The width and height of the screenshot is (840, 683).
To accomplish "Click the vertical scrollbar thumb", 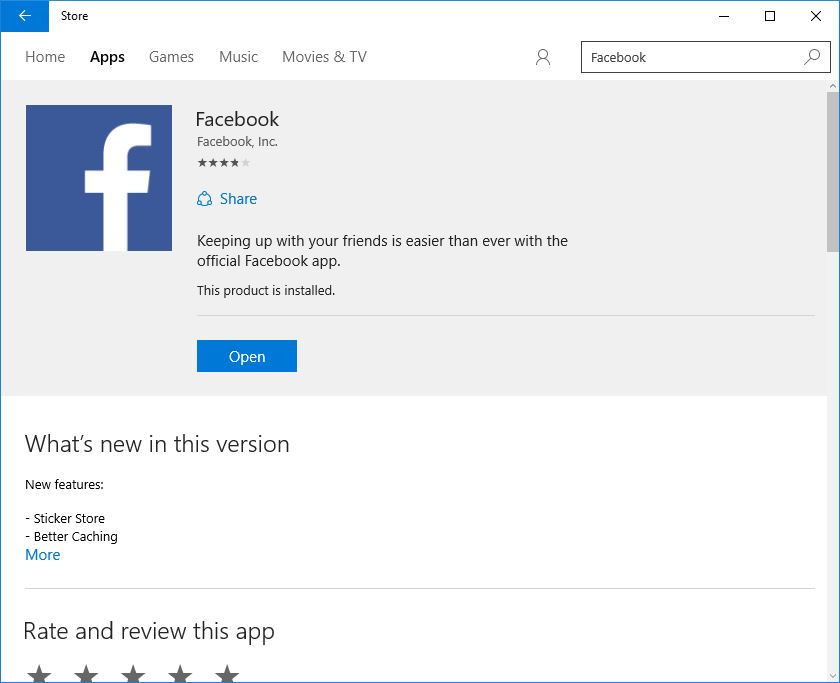I will [833, 171].
